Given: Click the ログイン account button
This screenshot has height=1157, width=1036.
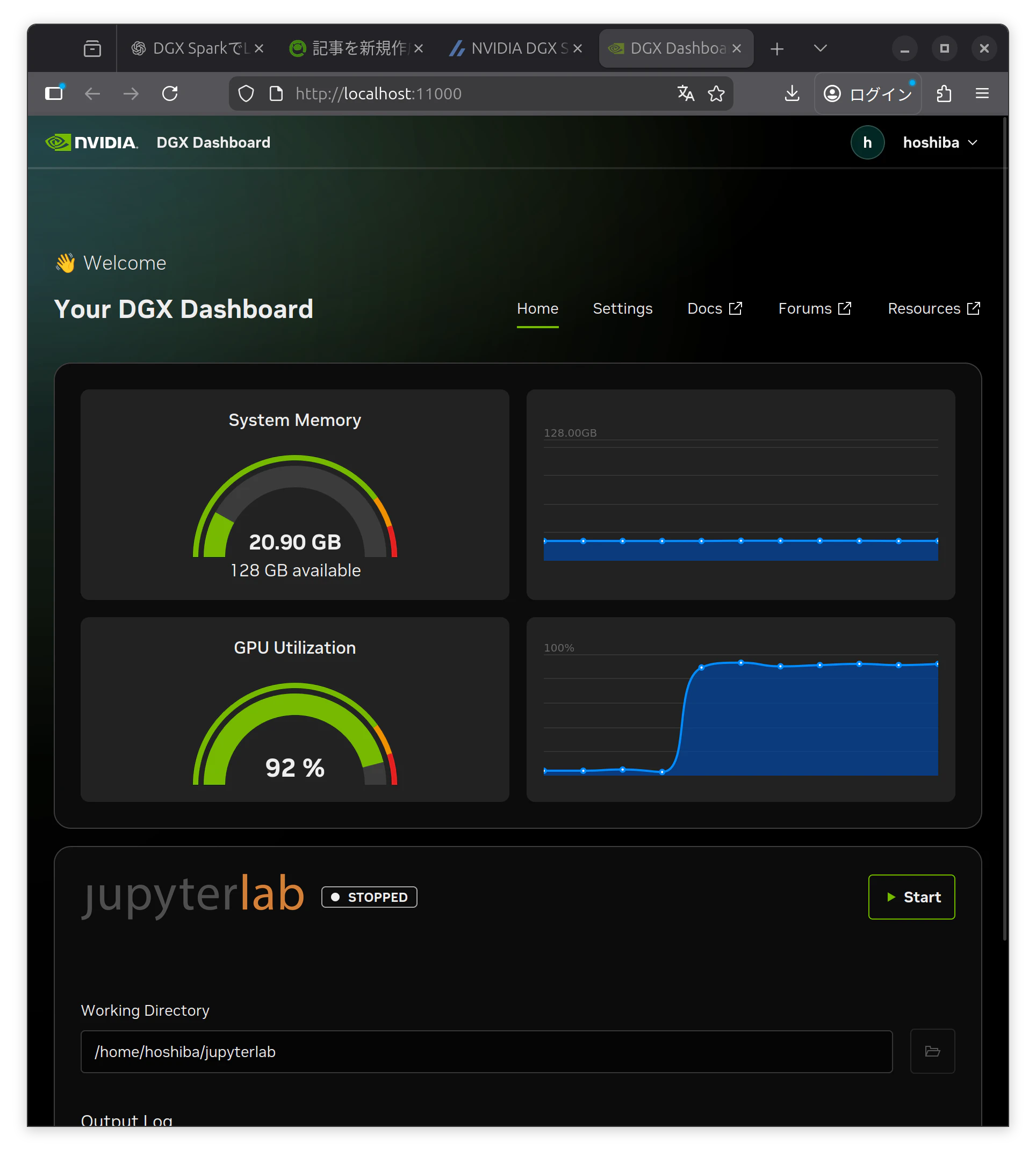Looking at the screenshot, I should tap(867, 93).
